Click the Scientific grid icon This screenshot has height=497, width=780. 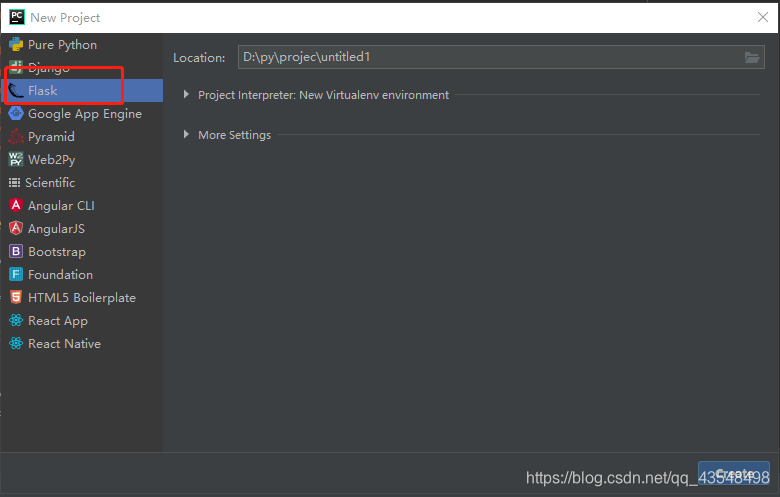point(14,183)
